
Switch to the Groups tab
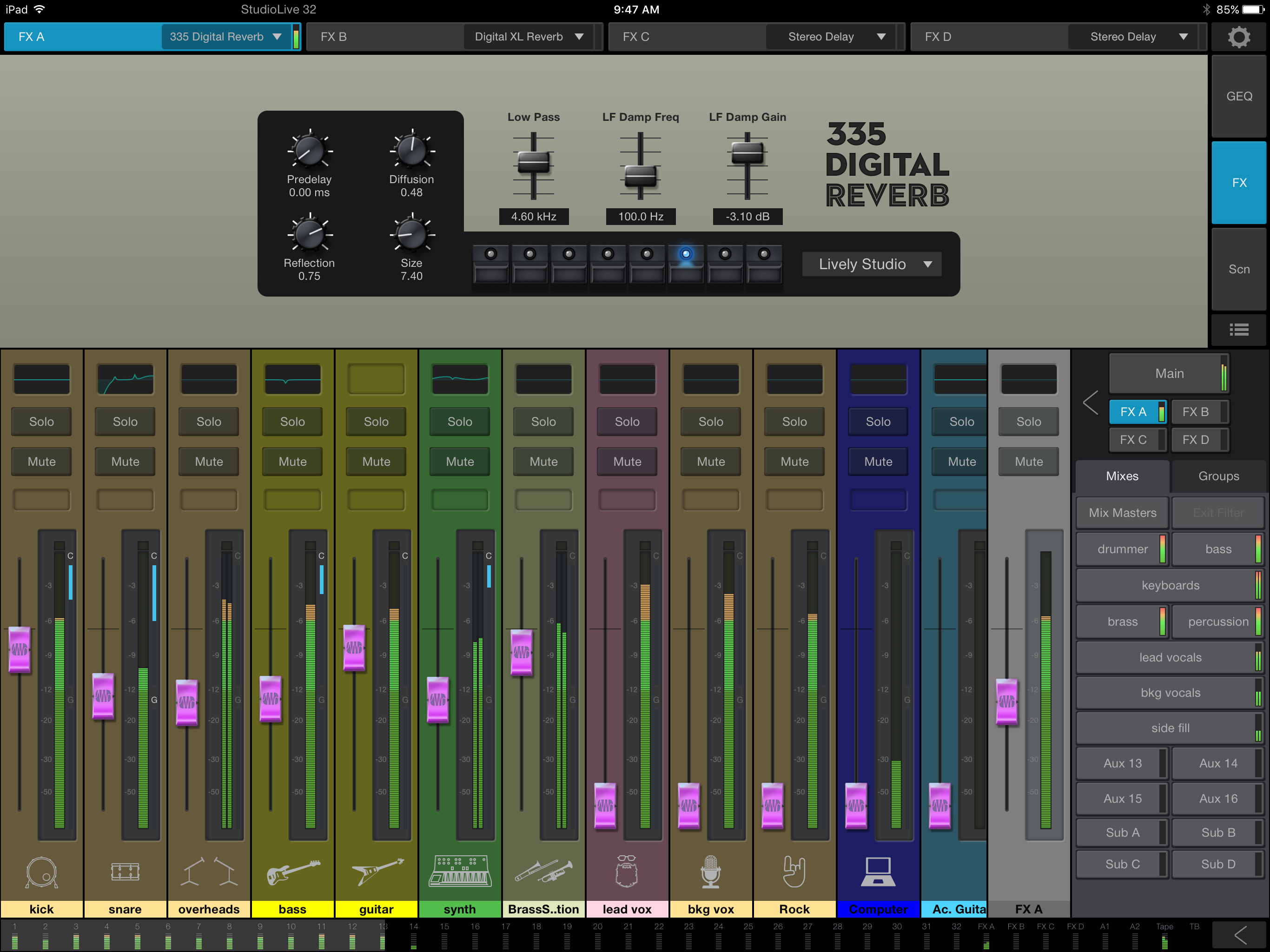(1218, 476)
